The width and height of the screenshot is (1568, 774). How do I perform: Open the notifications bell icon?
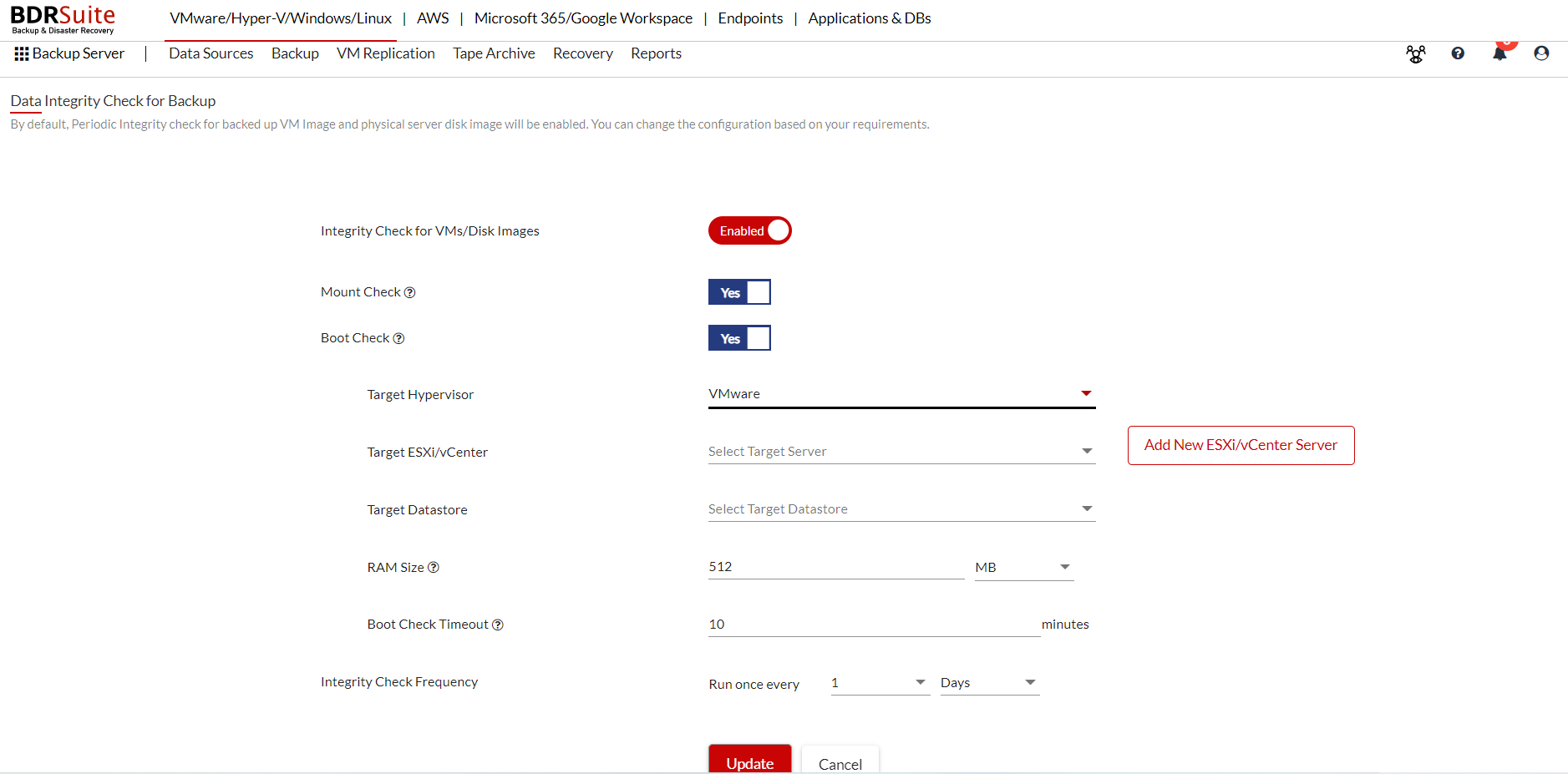click(x=1500, y=53)
